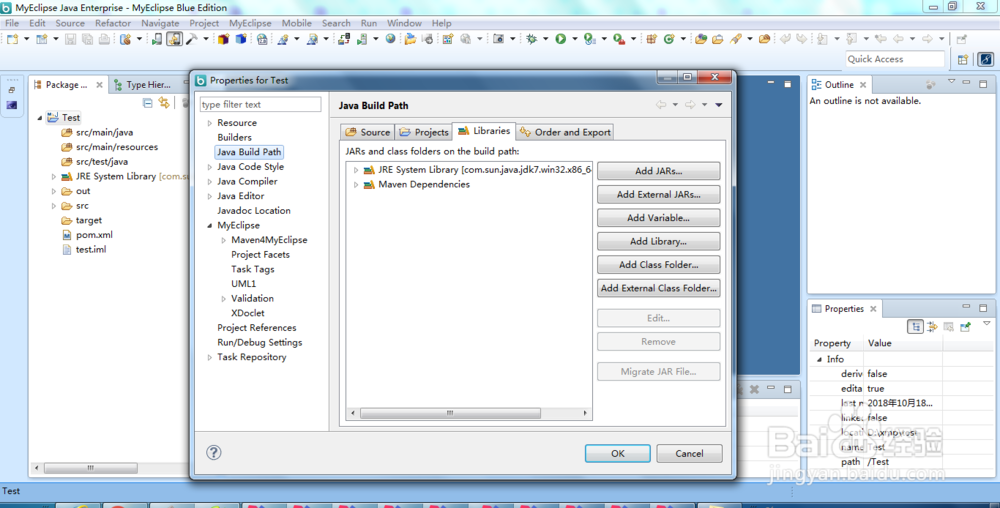Expand the Task Repository node
Screen dimensions: 1000x508
pyautogui.click(x=209, y=358)
